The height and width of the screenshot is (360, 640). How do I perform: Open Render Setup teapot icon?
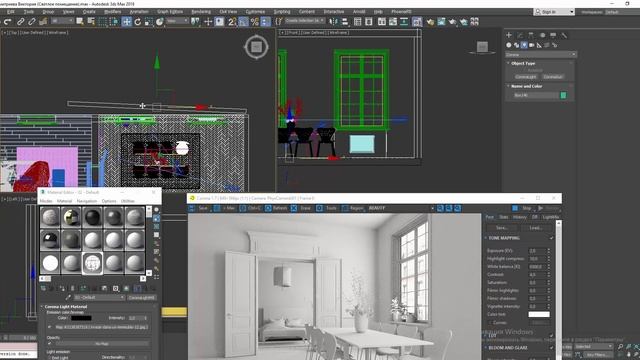coord(430,22)
